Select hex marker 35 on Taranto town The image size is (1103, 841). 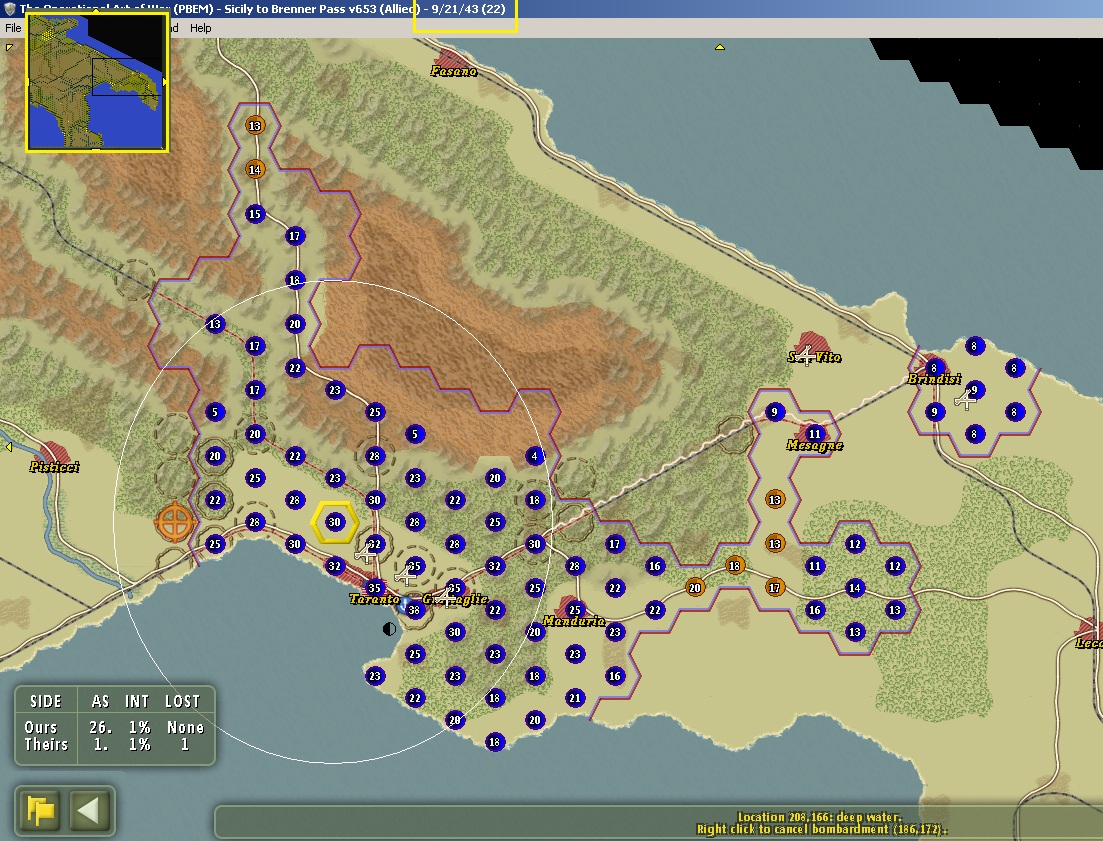pos(374,588)
